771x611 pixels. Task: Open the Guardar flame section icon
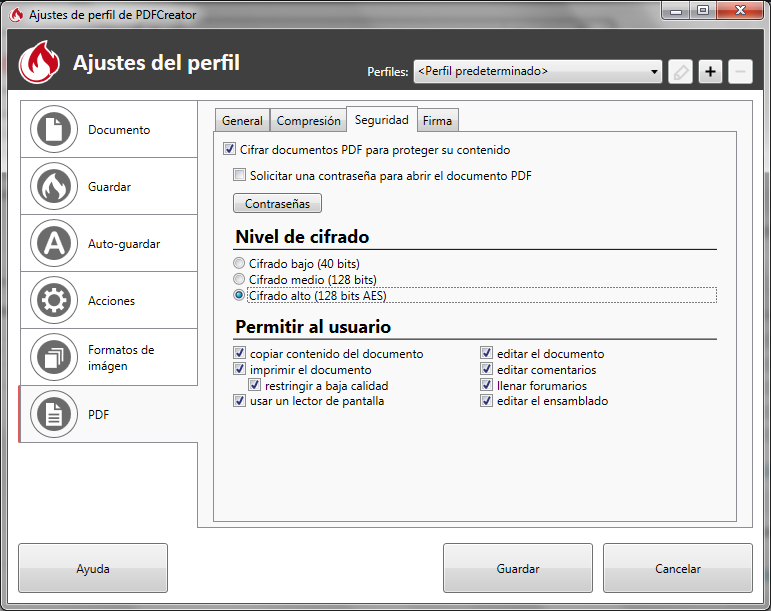pos(54,186)
